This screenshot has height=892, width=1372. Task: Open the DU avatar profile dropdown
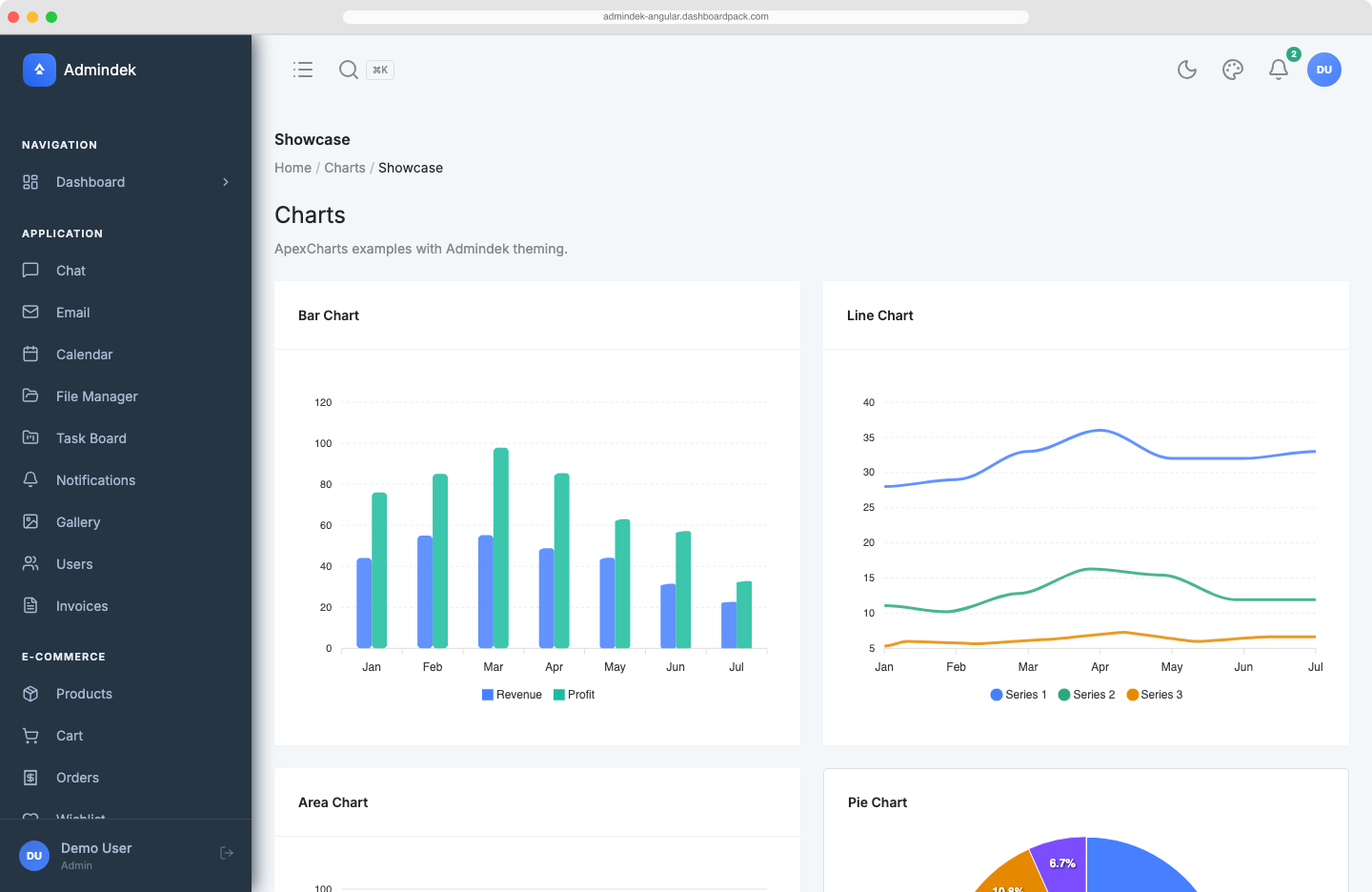click(1324, 70)
